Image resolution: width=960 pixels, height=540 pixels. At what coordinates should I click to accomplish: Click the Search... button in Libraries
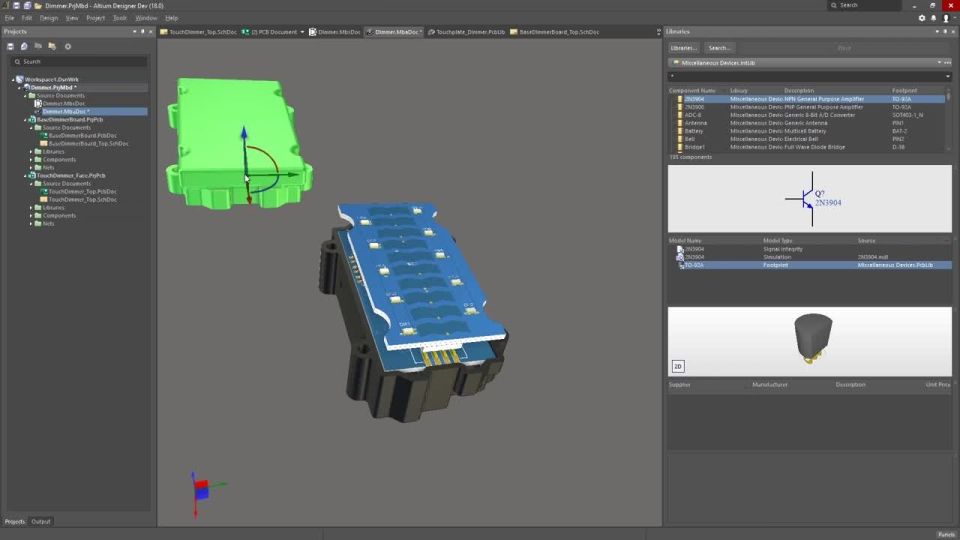point(719,48)
